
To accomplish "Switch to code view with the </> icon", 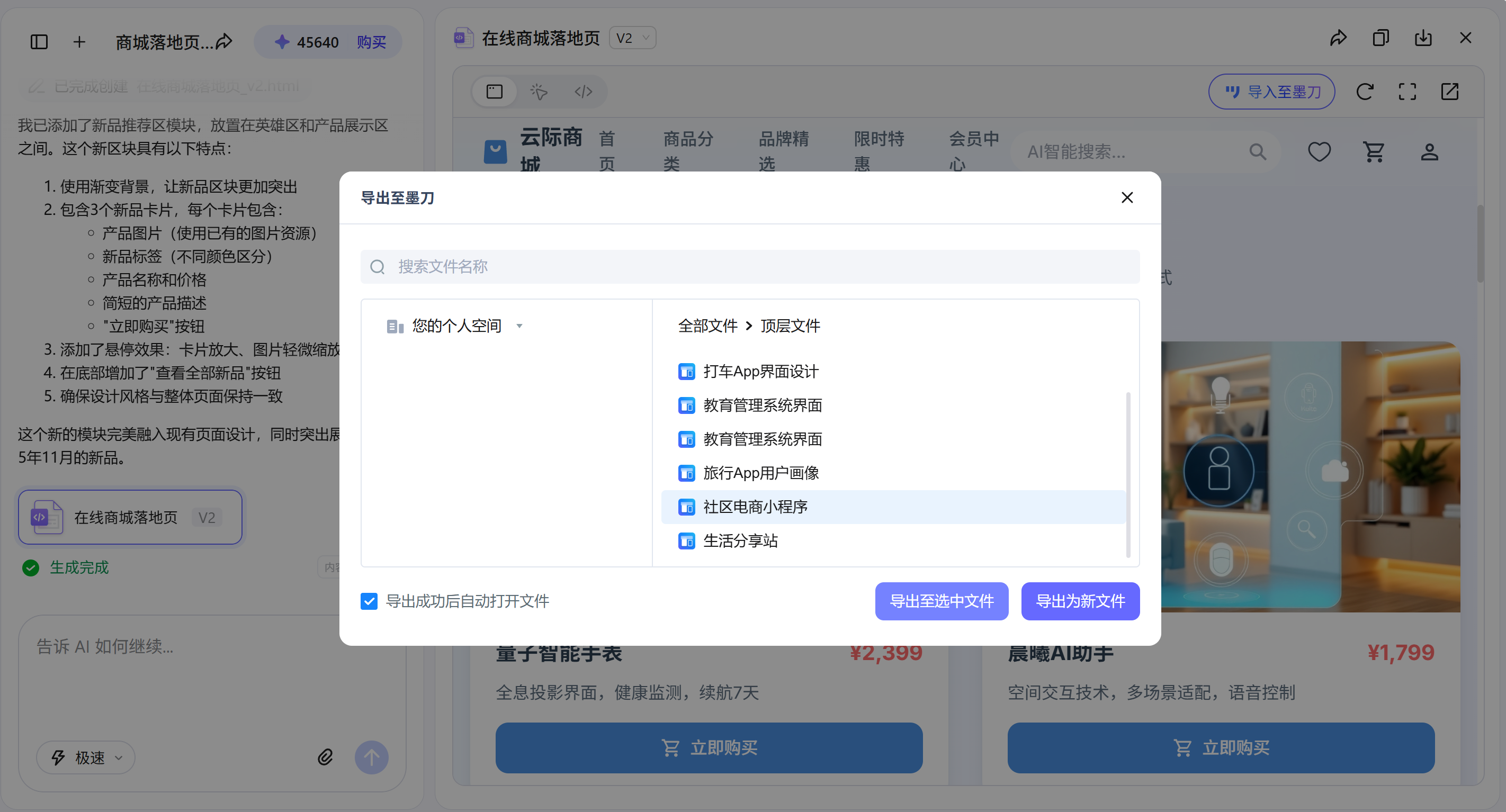I will tap(582, 91).
